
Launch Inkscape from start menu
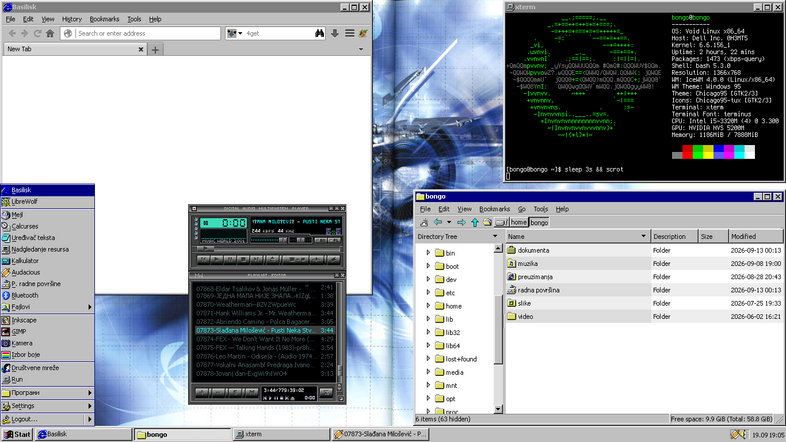[x=47, y=320]
